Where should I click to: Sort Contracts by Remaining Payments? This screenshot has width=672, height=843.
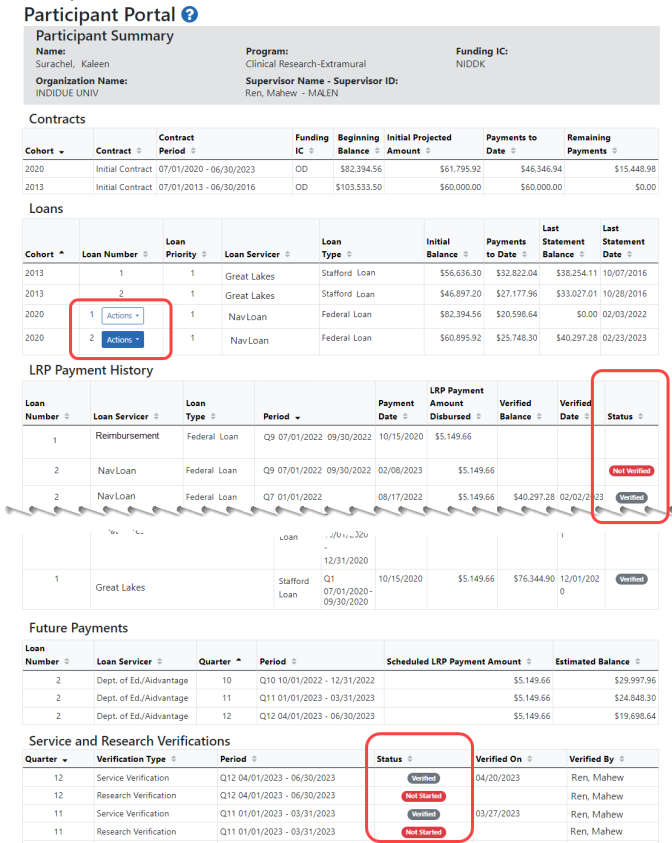tap(592, 144)
